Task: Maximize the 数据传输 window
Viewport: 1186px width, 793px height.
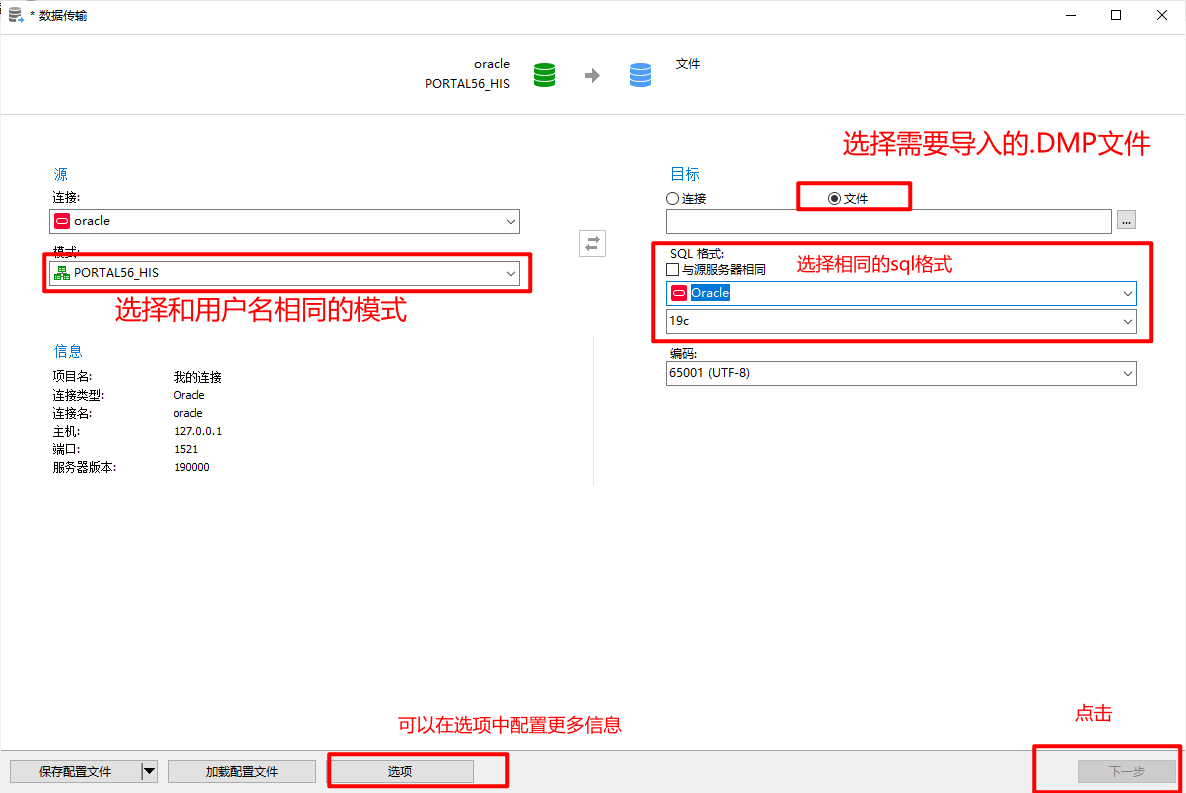Action: pyautogui.click(x=1116, y=15)
